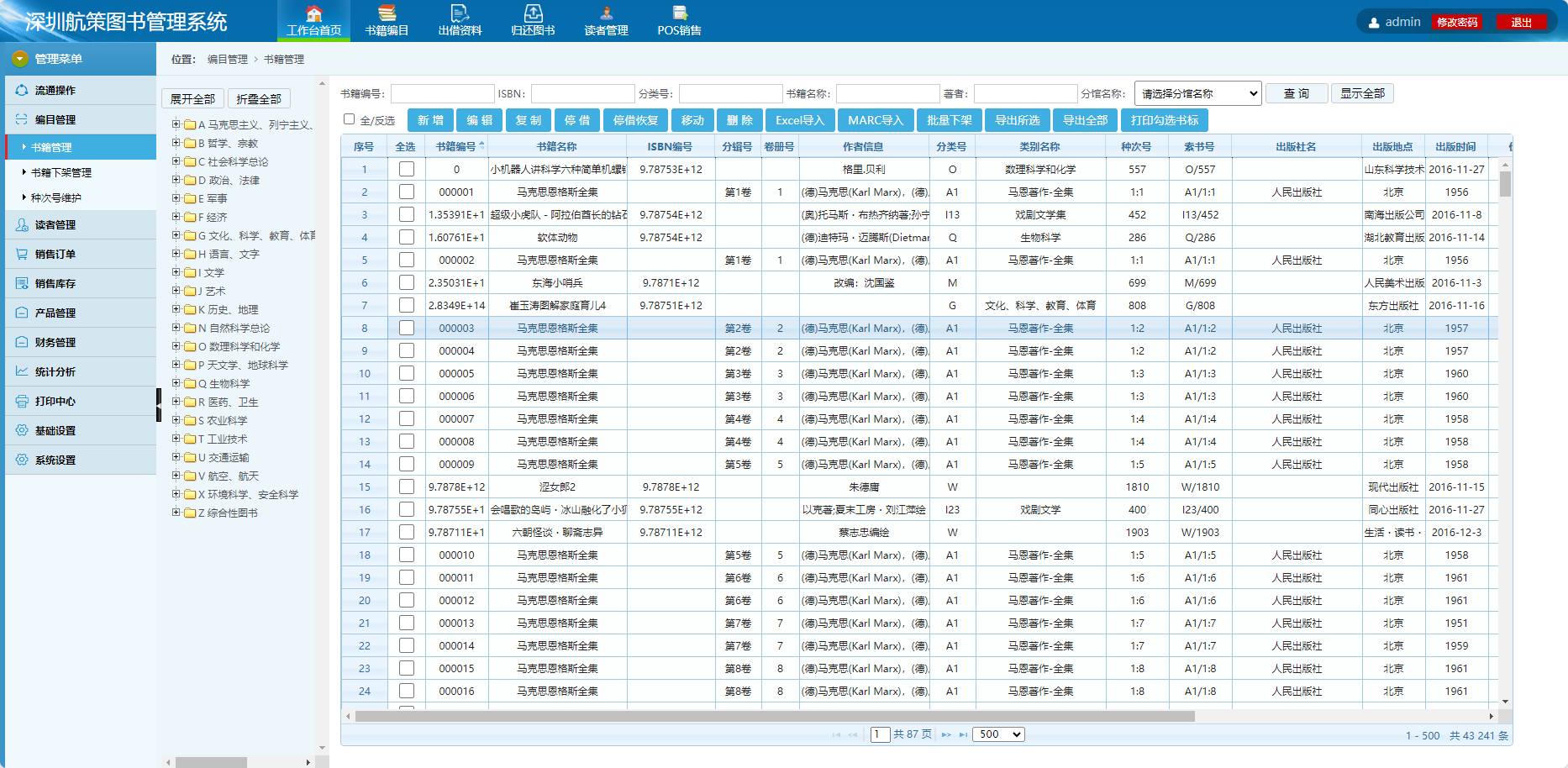Click the 读者管理 sidebar people icon
Screen dimensions: 1568x768
pyautogui.click(x=21, y=224)
